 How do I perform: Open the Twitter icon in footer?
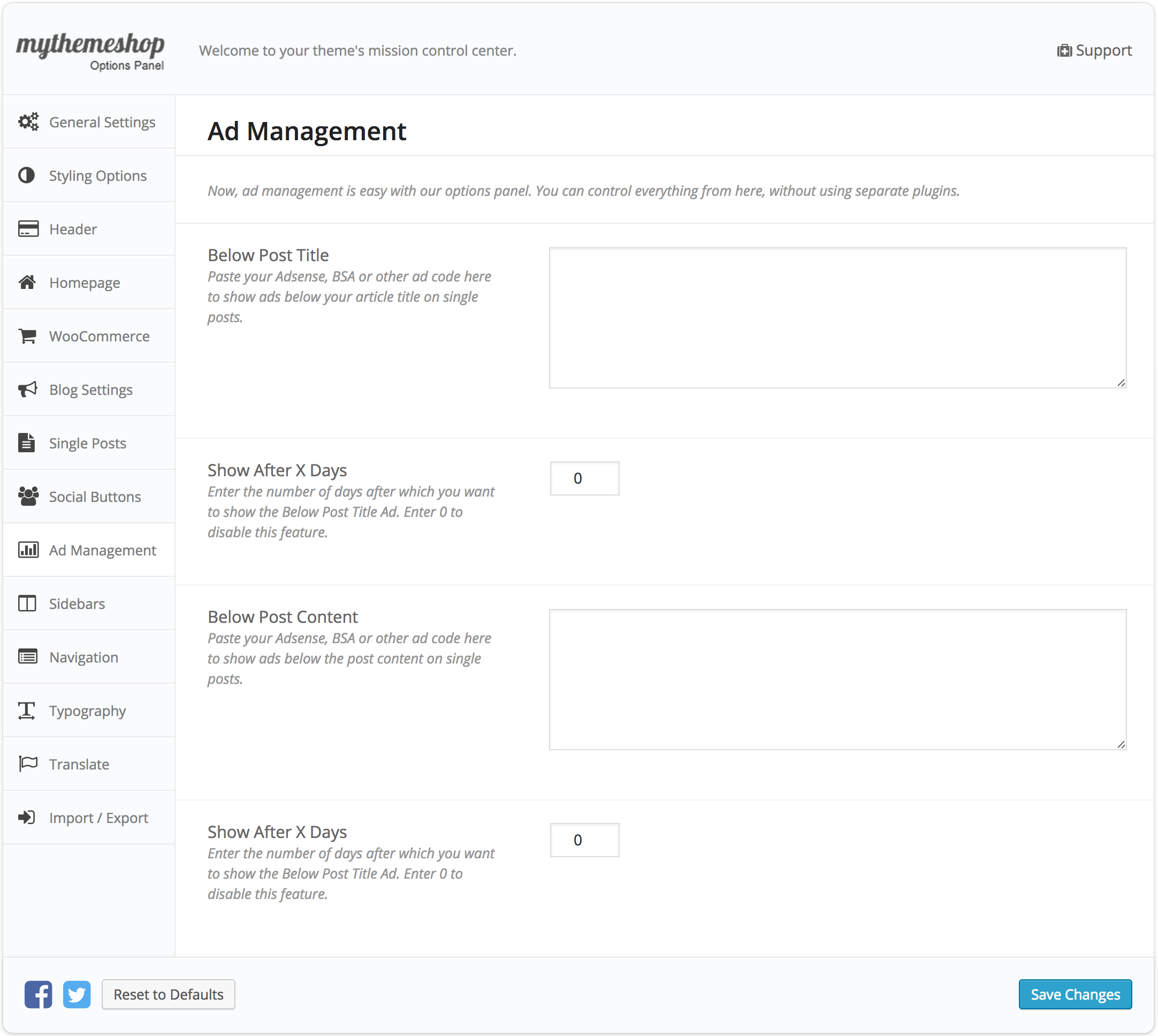[x=77, y=994]
